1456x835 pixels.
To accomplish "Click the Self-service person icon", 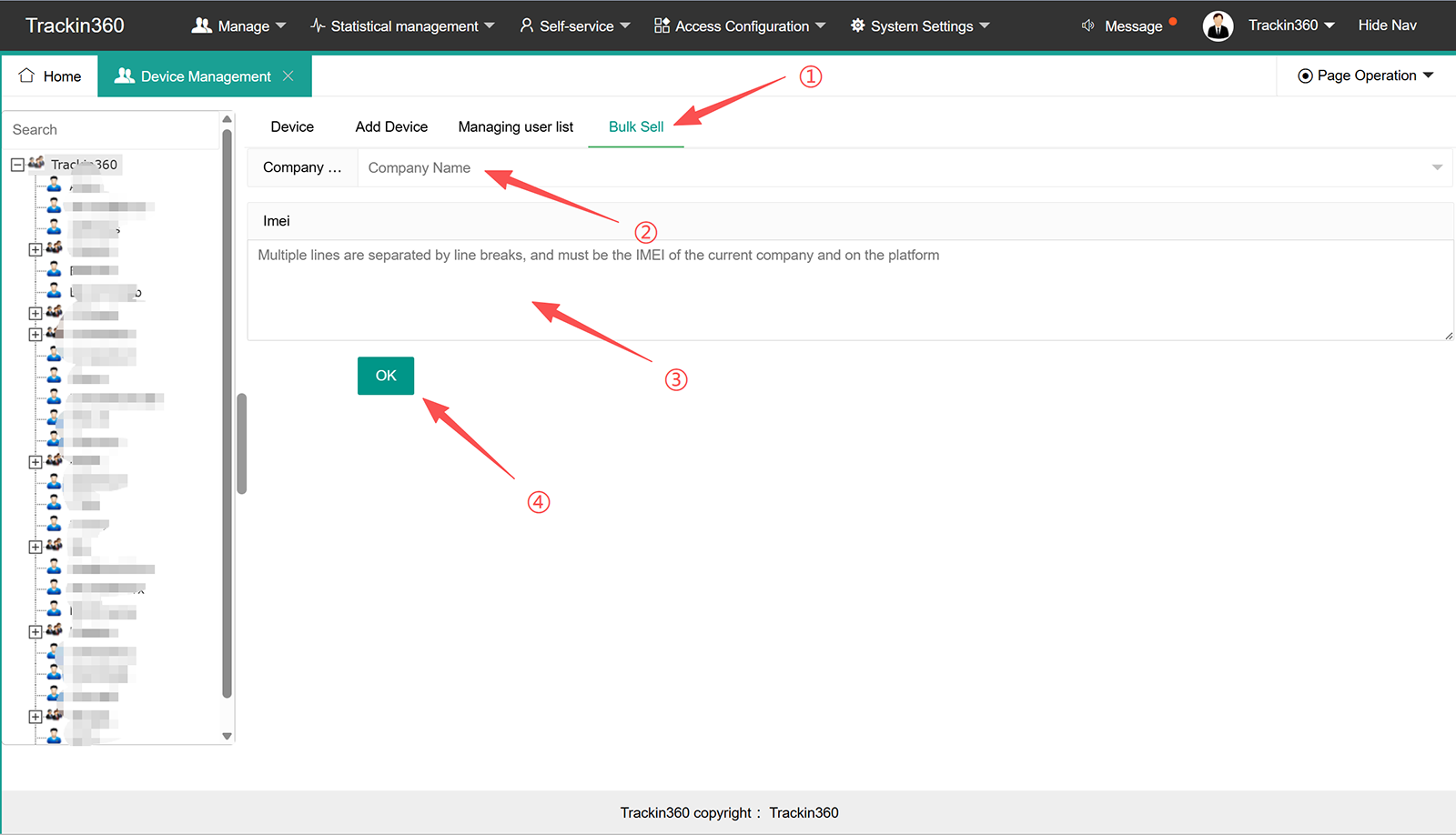I will tap(526, 25).
